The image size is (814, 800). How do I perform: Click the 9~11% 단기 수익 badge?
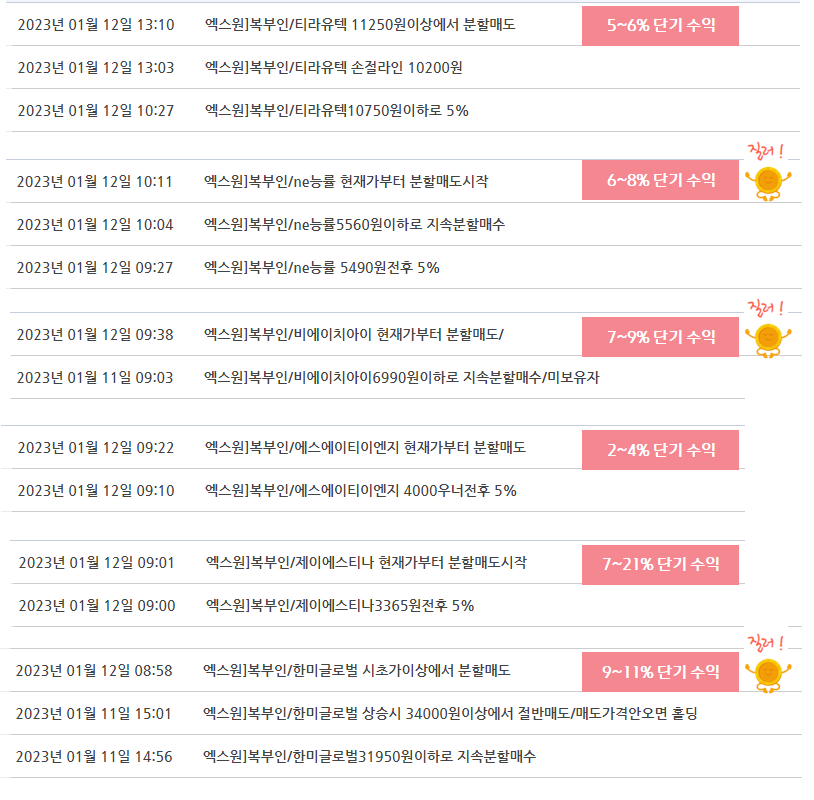point(660,672)
